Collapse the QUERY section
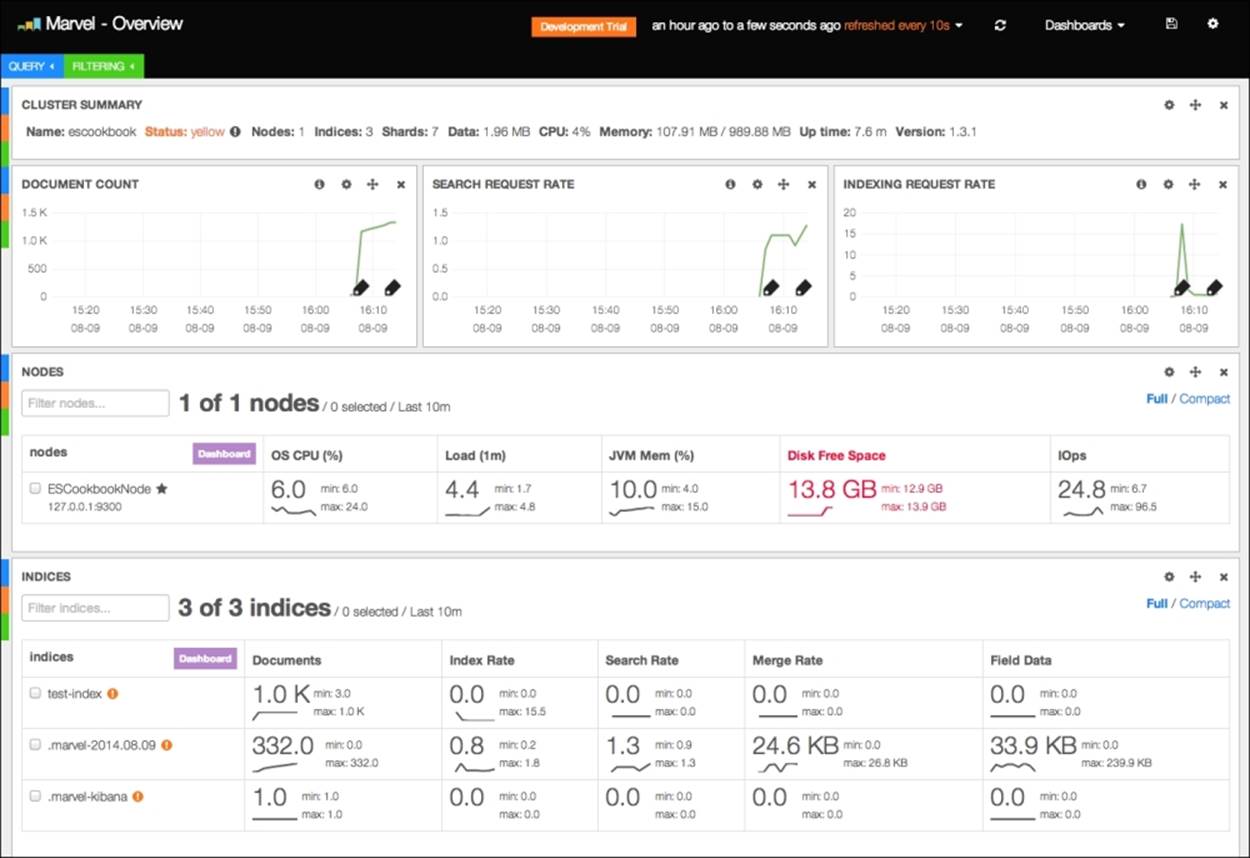The width and height of the screenshot is (1250, 858). pyautogui.click(x=31, y=66)
